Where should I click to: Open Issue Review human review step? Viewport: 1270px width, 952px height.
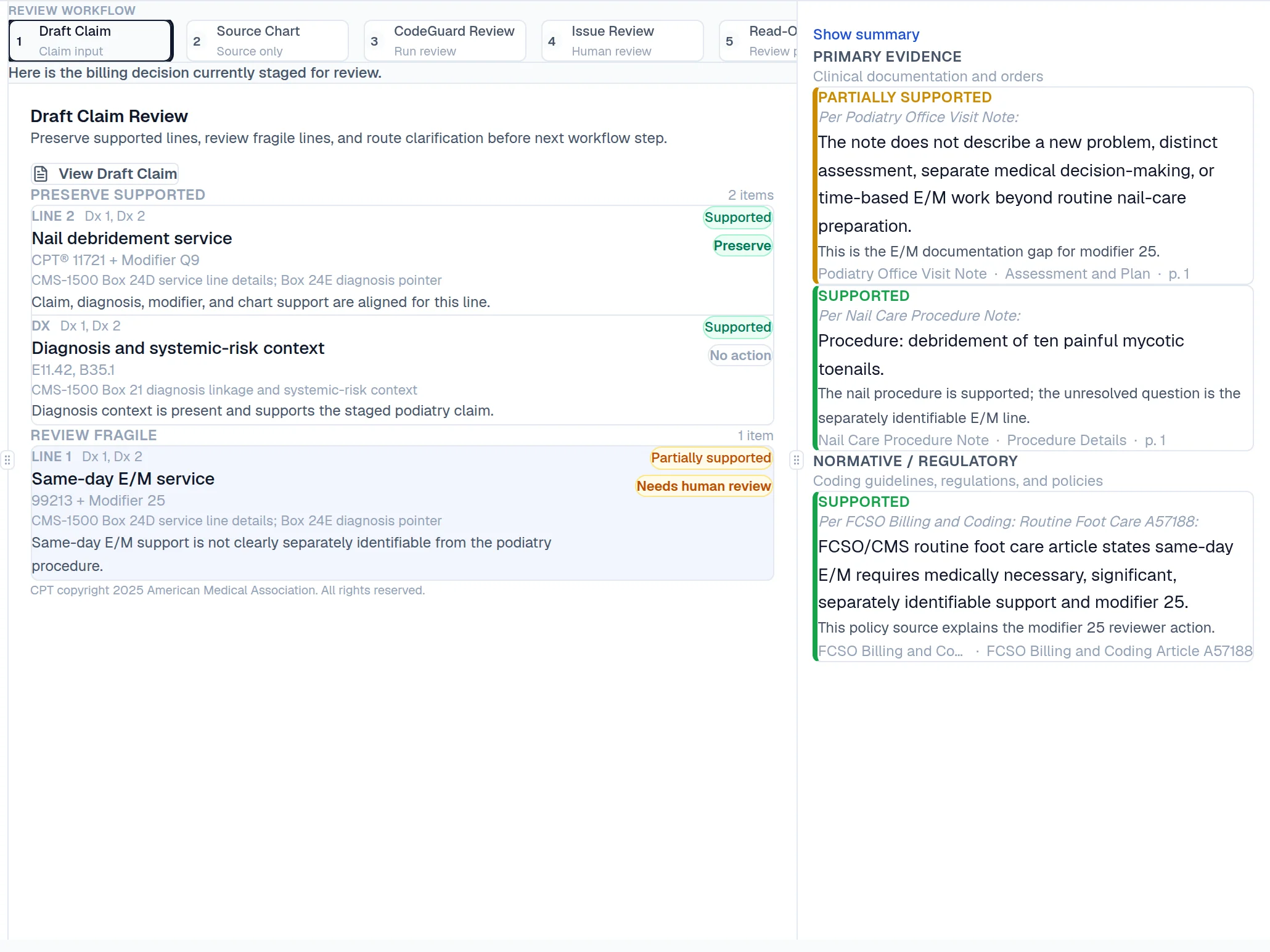click(623, 41)
